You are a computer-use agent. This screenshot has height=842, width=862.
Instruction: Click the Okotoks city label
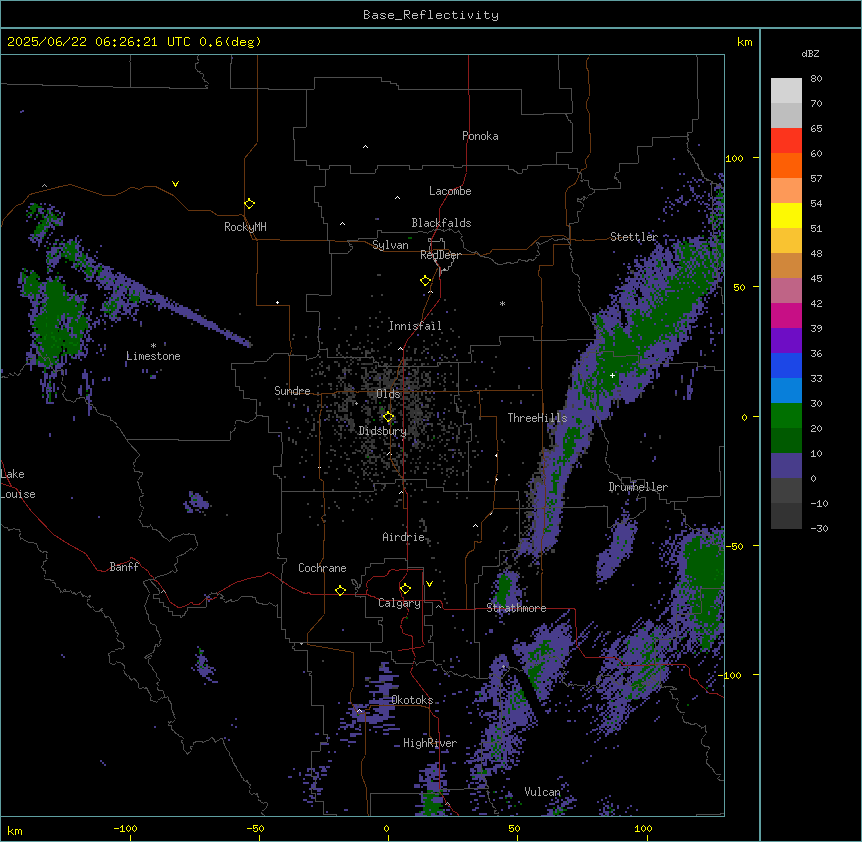[412, 700]
